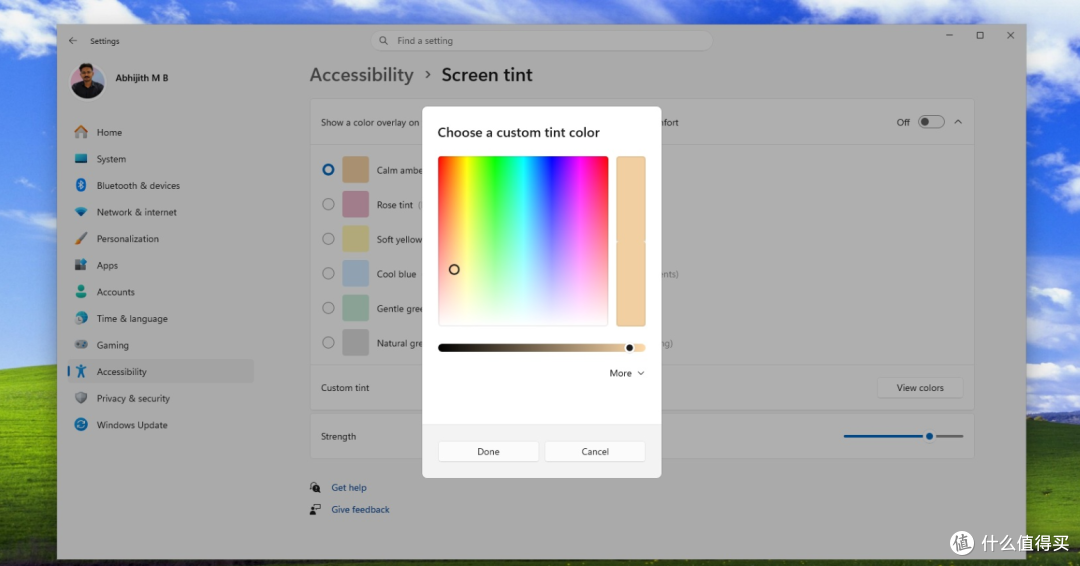
Task: Open Accounts settings page
Action: pyautogui.click(x=160, y=291)
